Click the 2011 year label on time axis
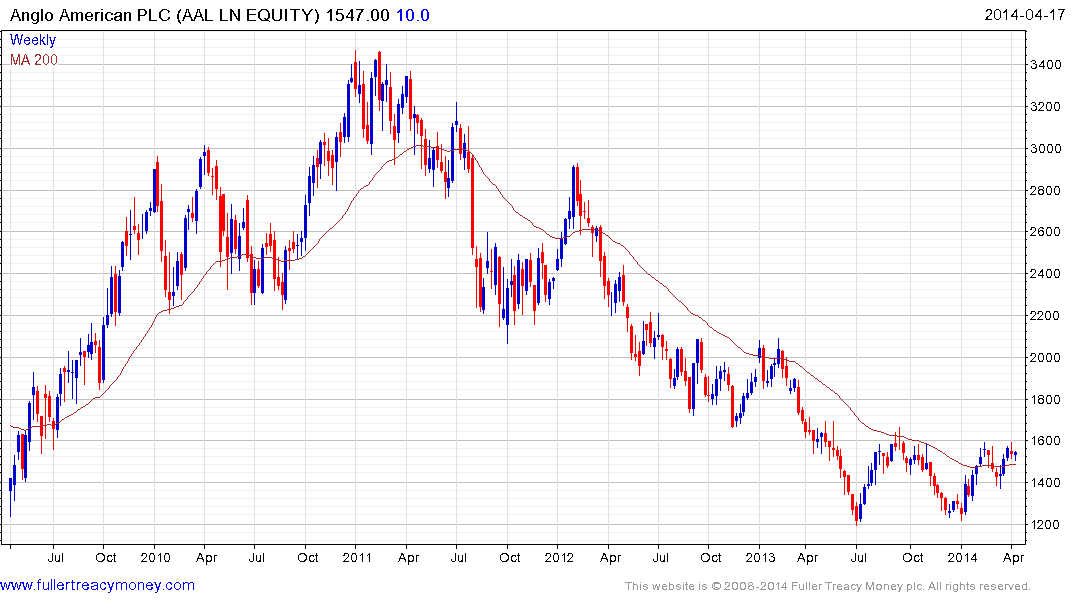This screenshot has height=600, width=1075. (357, 557)
